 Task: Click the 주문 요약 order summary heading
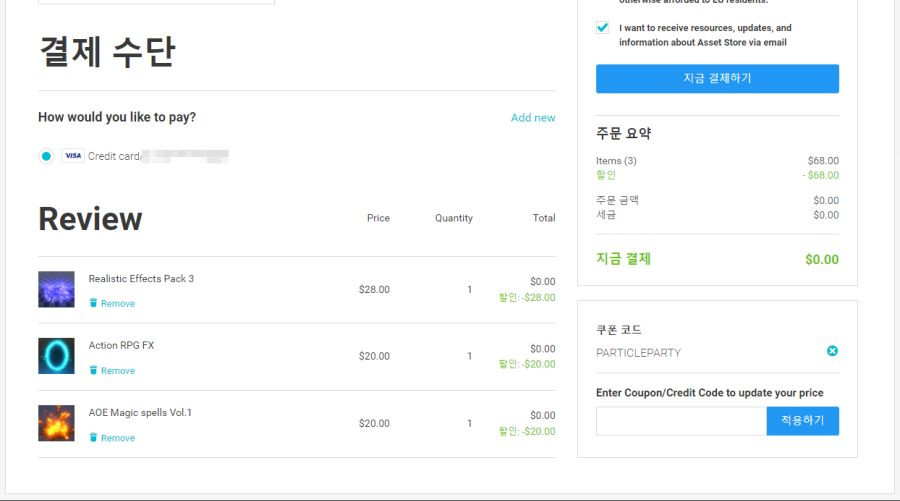tap(623, 134)
